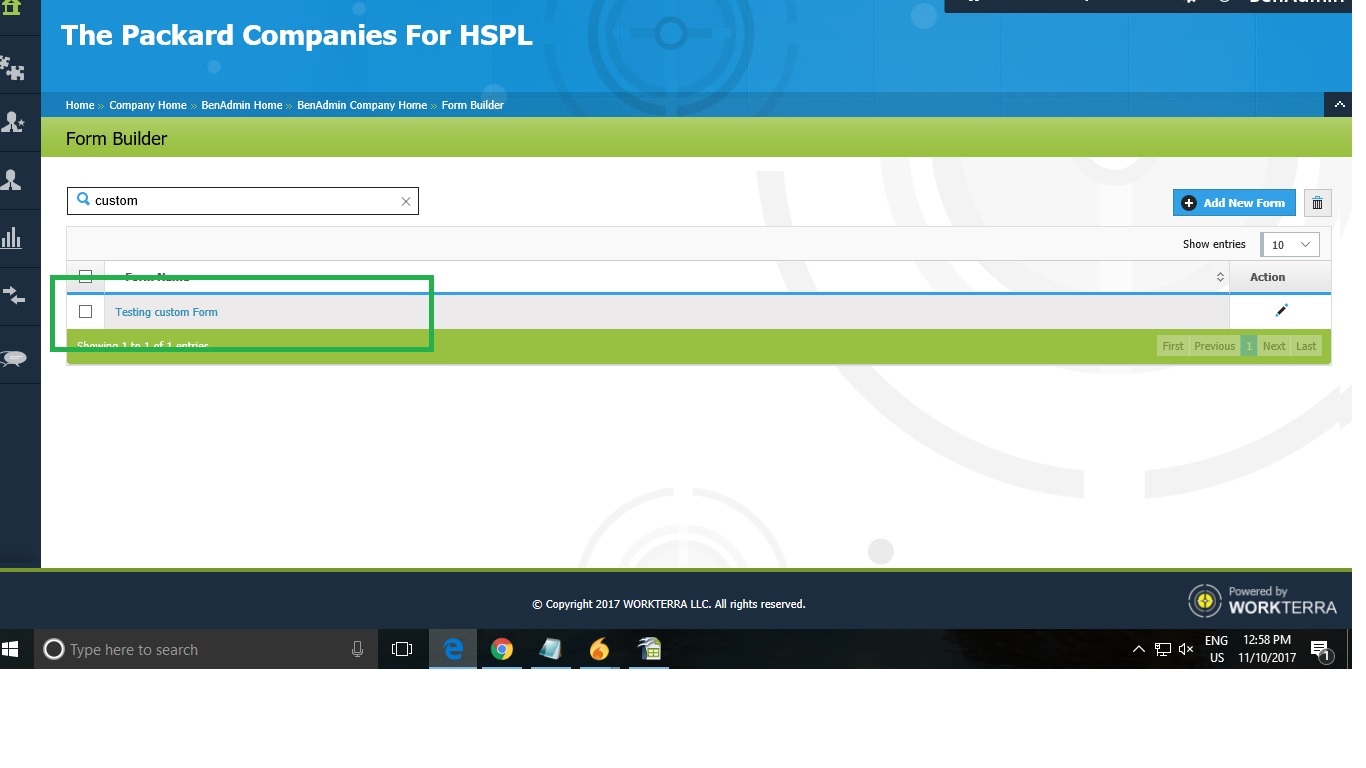Click the Last pagination button

pos(1306,346)
